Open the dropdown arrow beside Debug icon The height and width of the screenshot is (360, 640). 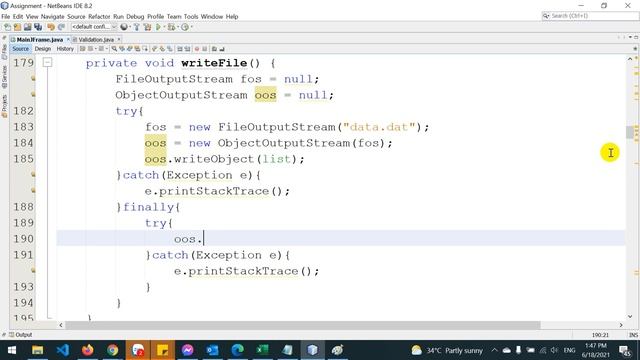[178, 27]
